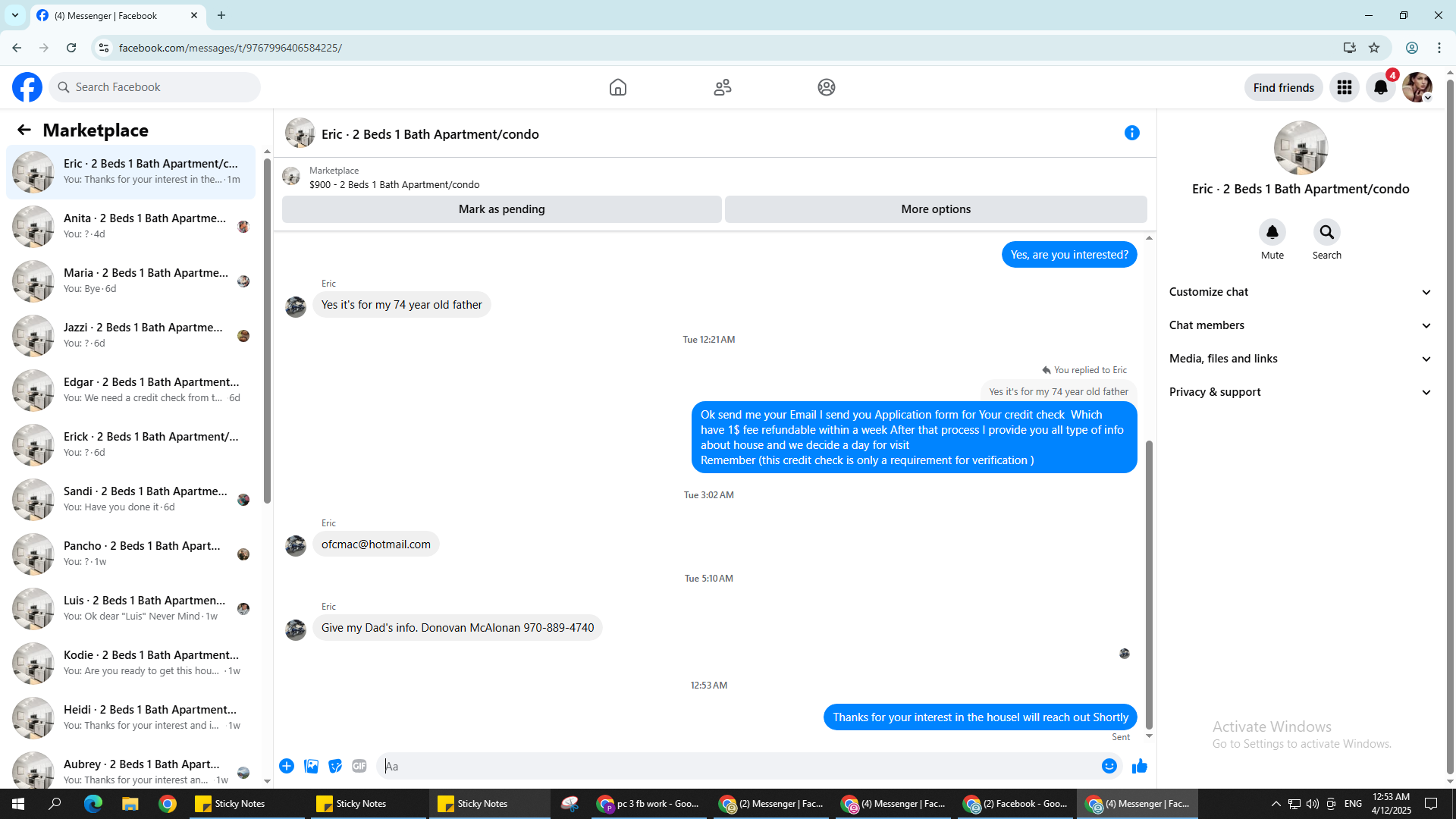Go back from Marketplace chats
The width and height of the screenshot is (1456, 819).
click(x=24, y=130)
